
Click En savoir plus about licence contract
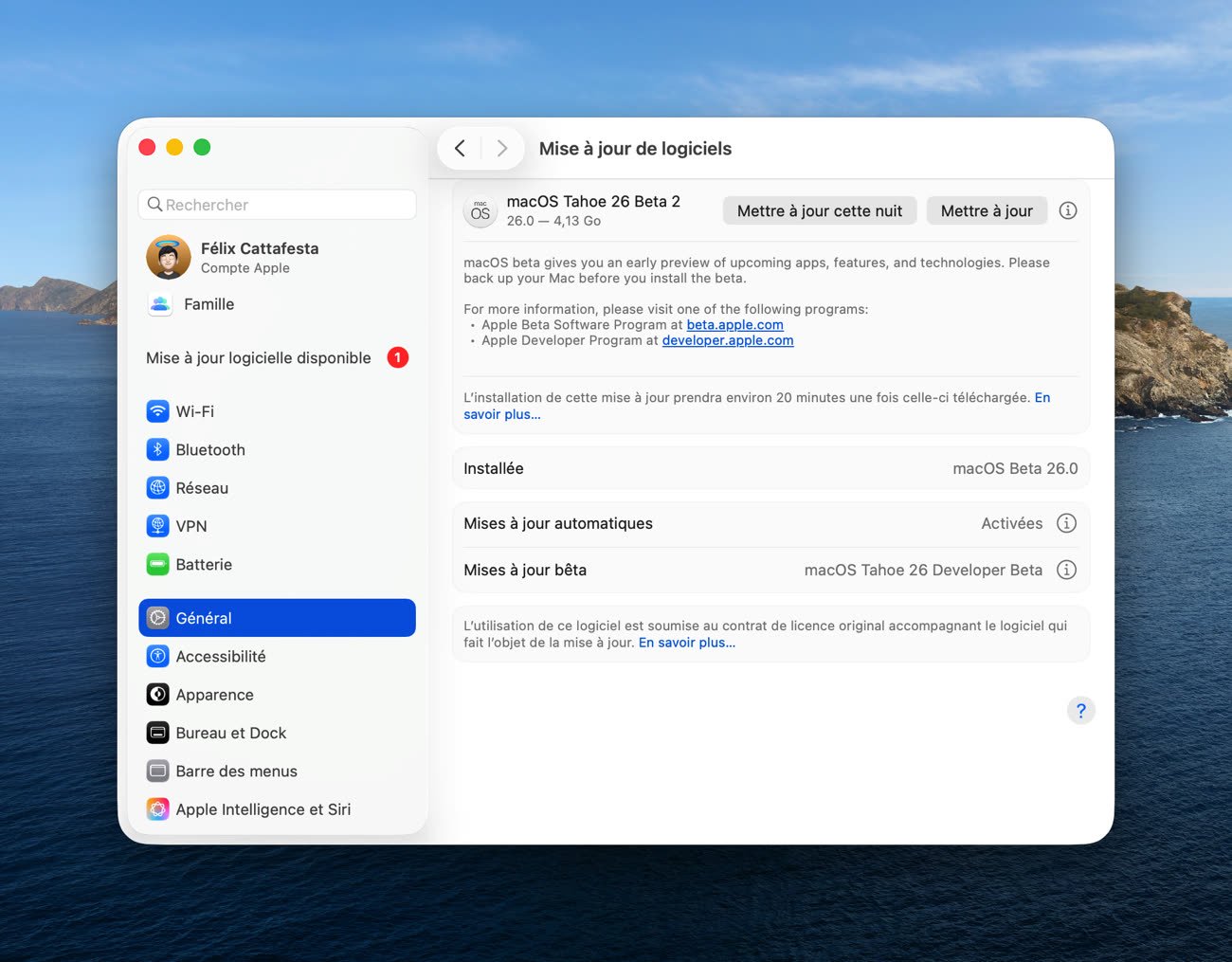click(x=687, y=643)
